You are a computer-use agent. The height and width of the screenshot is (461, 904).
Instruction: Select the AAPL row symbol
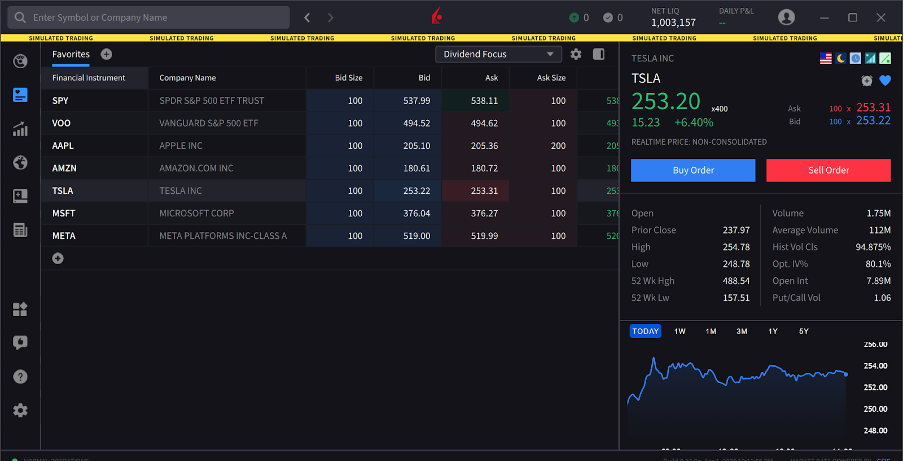(x=63, y=146)
